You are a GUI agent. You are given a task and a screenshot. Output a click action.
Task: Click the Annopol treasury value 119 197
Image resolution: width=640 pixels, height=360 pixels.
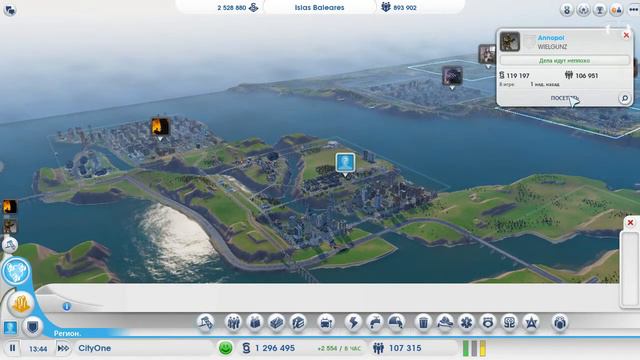coord(518,76)
